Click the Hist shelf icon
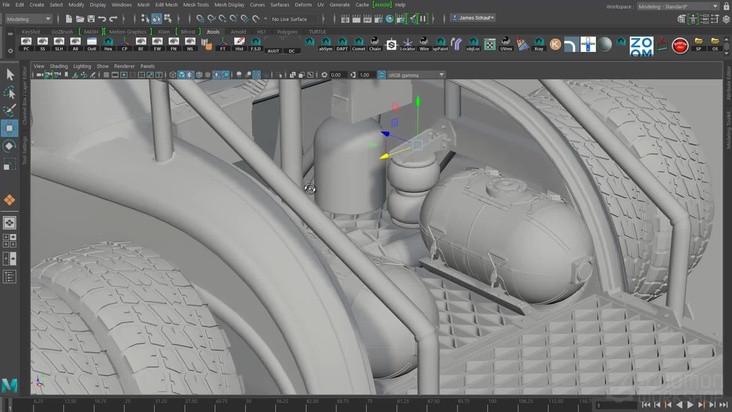 (239, 44)
